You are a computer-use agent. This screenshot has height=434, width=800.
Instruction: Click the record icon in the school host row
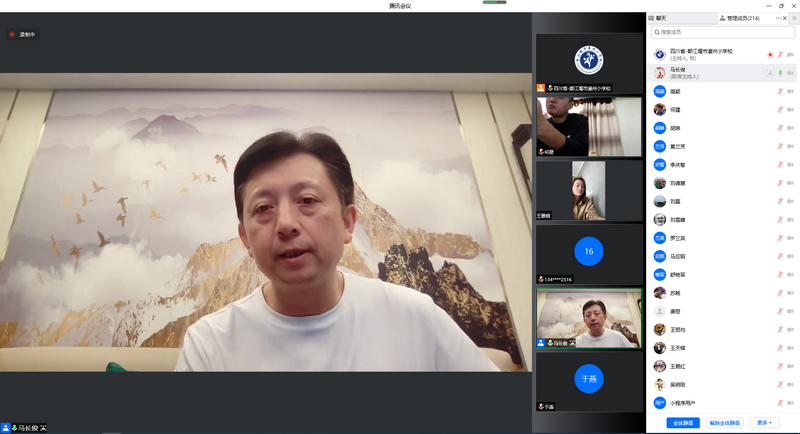pos(769,54)
